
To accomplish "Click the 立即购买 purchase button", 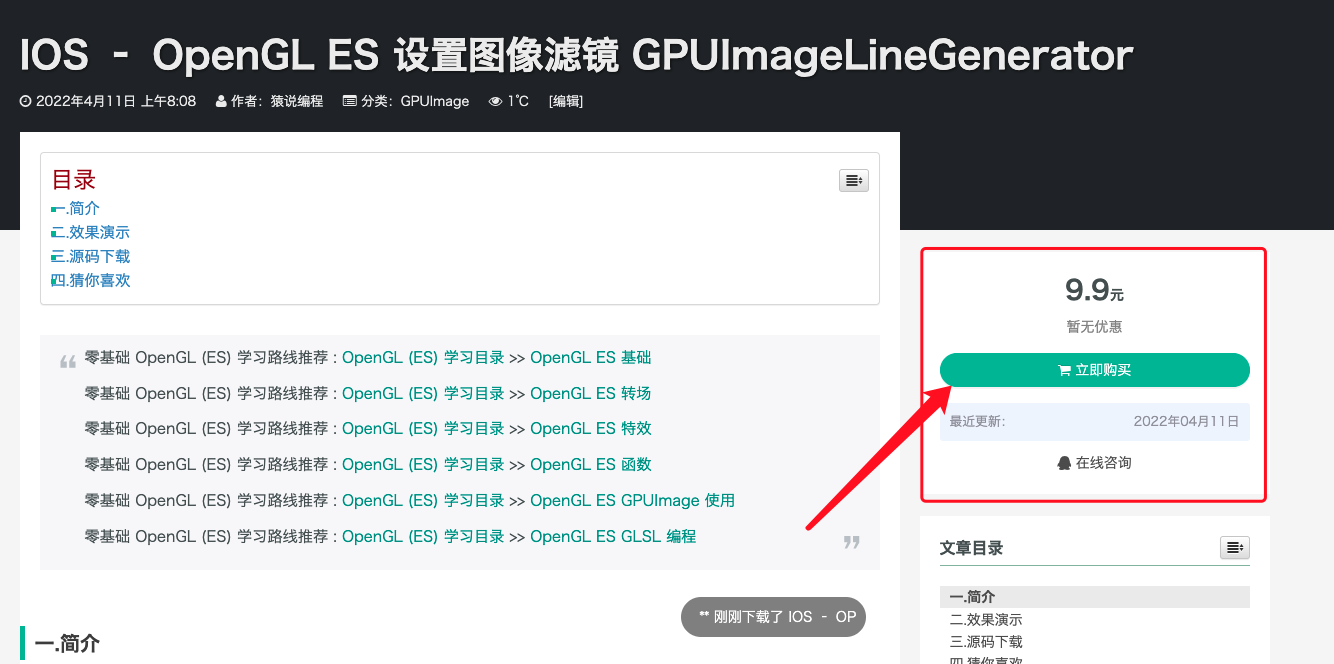I will coord(1094,369).
